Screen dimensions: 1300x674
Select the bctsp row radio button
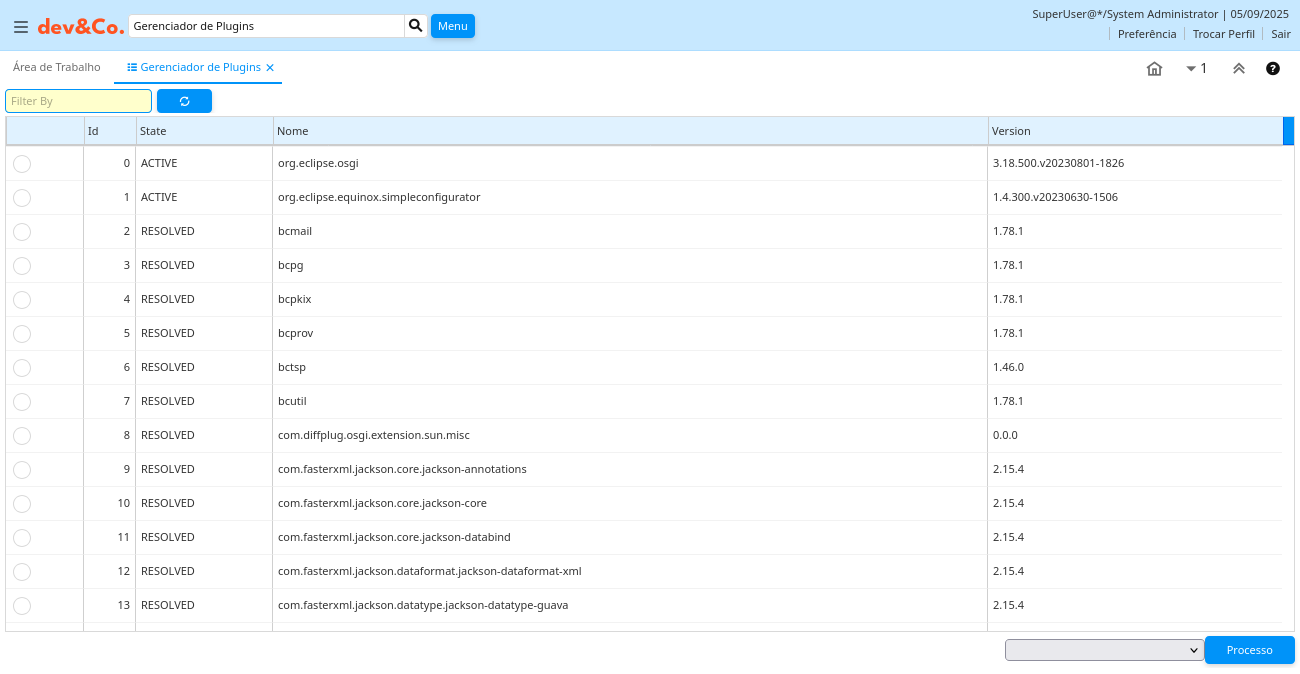[x=22, y=368]
